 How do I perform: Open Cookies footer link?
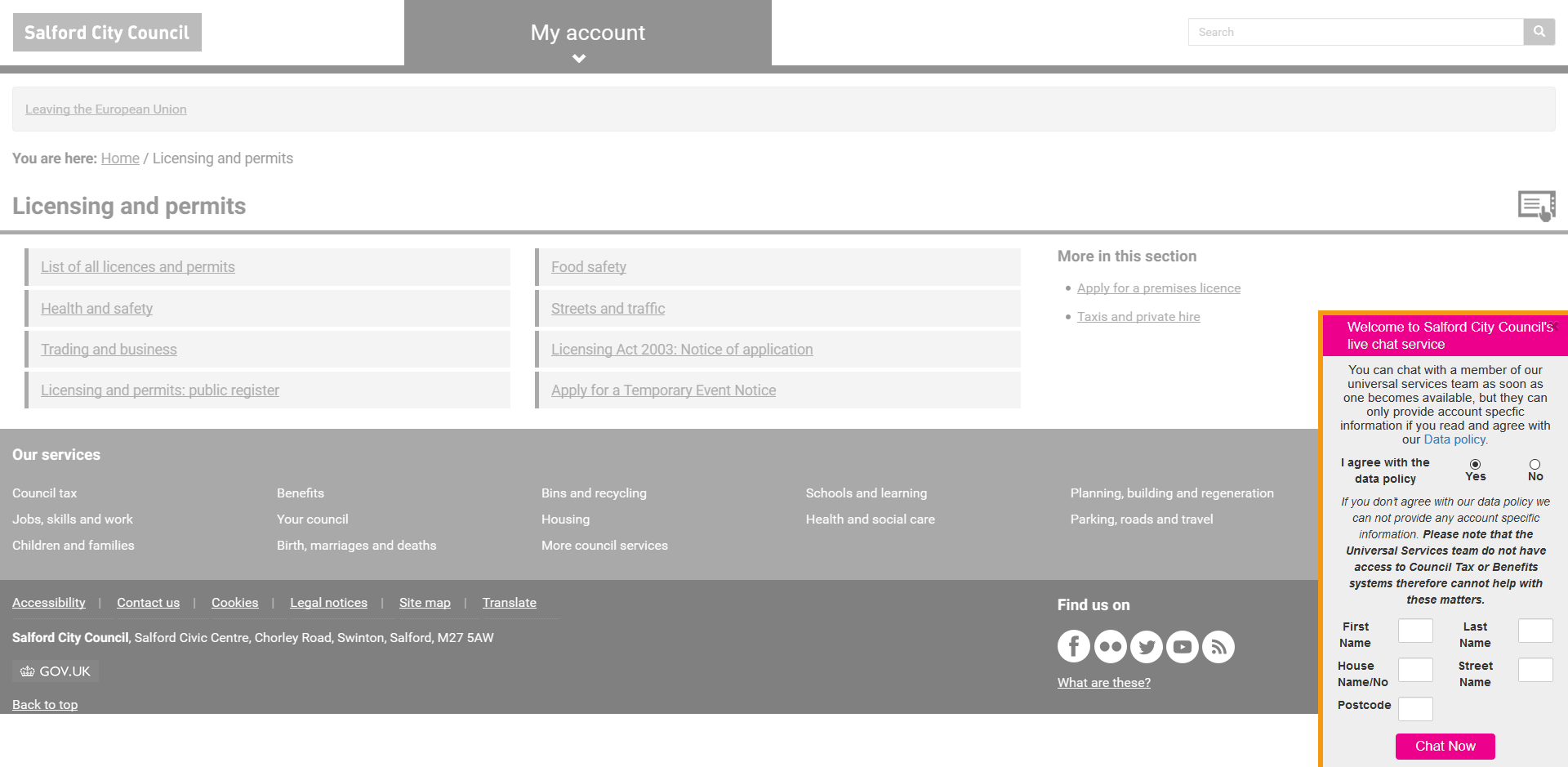click(235, 603)
